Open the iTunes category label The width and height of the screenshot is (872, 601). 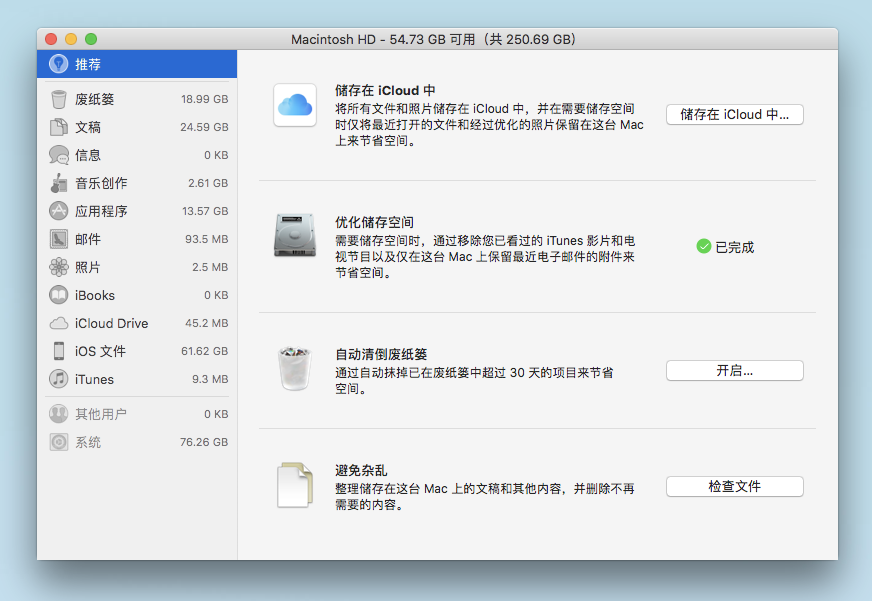[x=95, y=380]
